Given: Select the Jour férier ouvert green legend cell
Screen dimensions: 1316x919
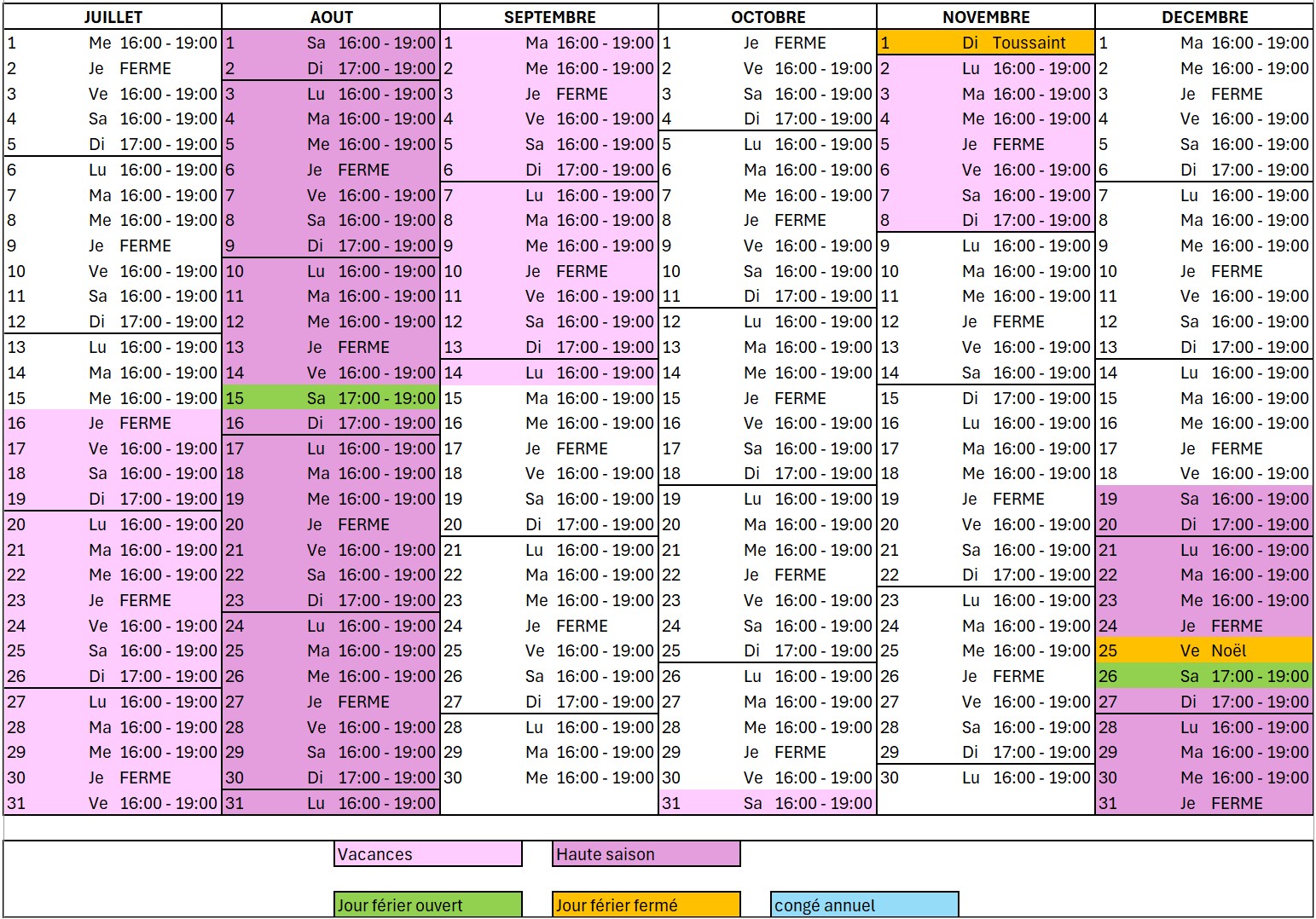Looking at the screenshot, I should point(428,905).
